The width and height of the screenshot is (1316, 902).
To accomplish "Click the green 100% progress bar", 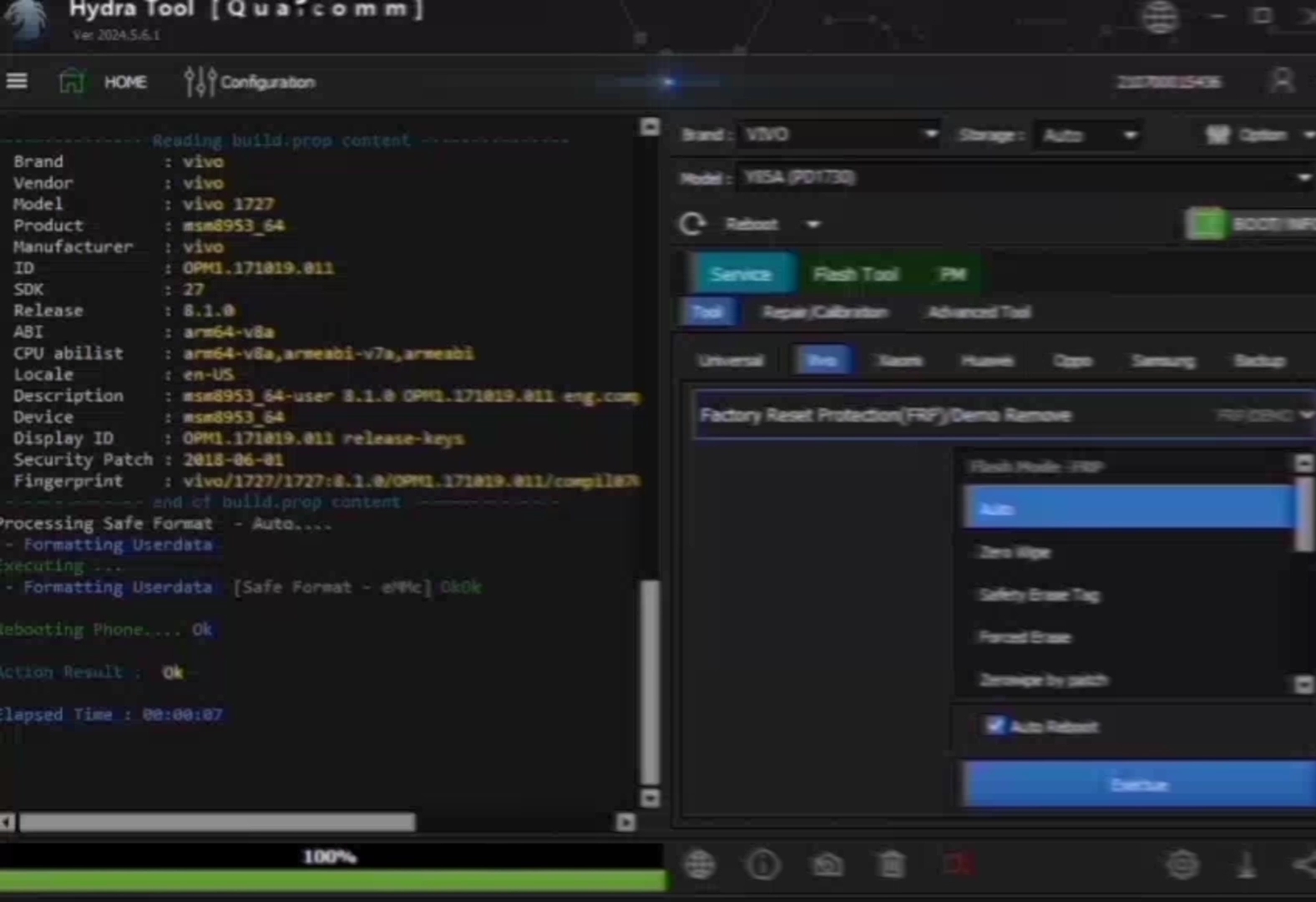I will tap(333, 880).
